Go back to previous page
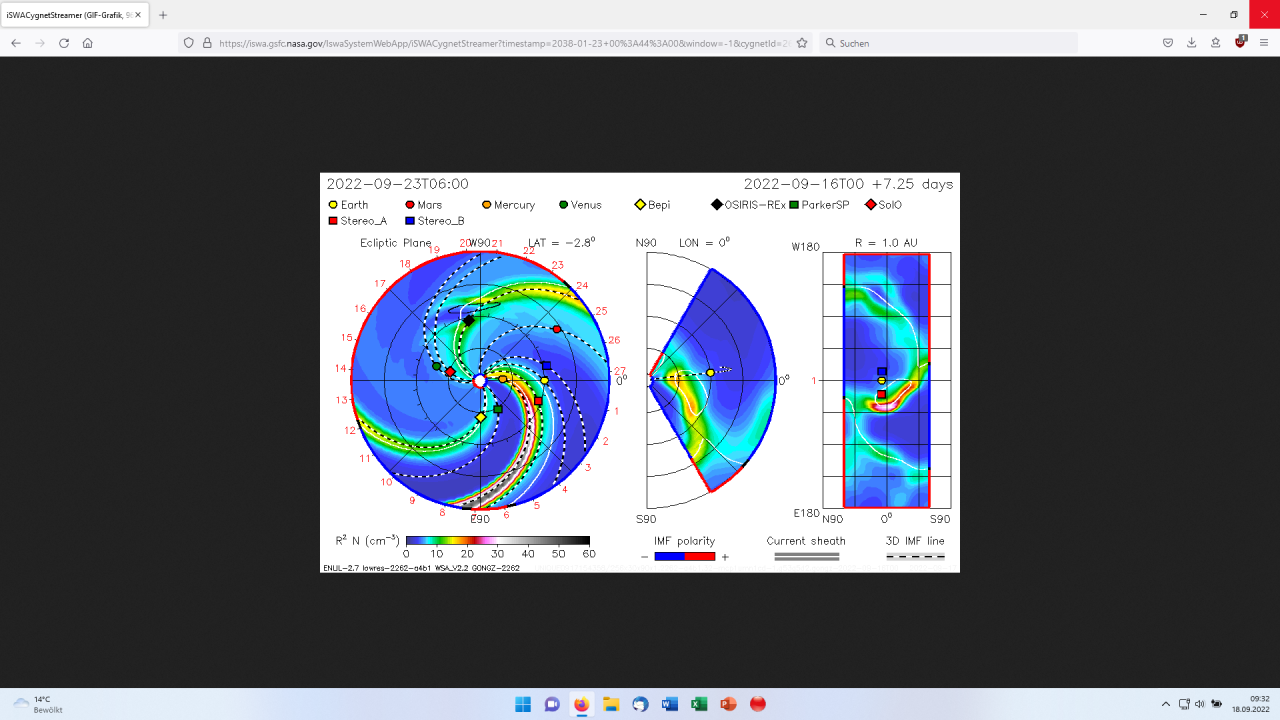The width and height of the screenshot is (1280, 720). [x=16, y=43]
